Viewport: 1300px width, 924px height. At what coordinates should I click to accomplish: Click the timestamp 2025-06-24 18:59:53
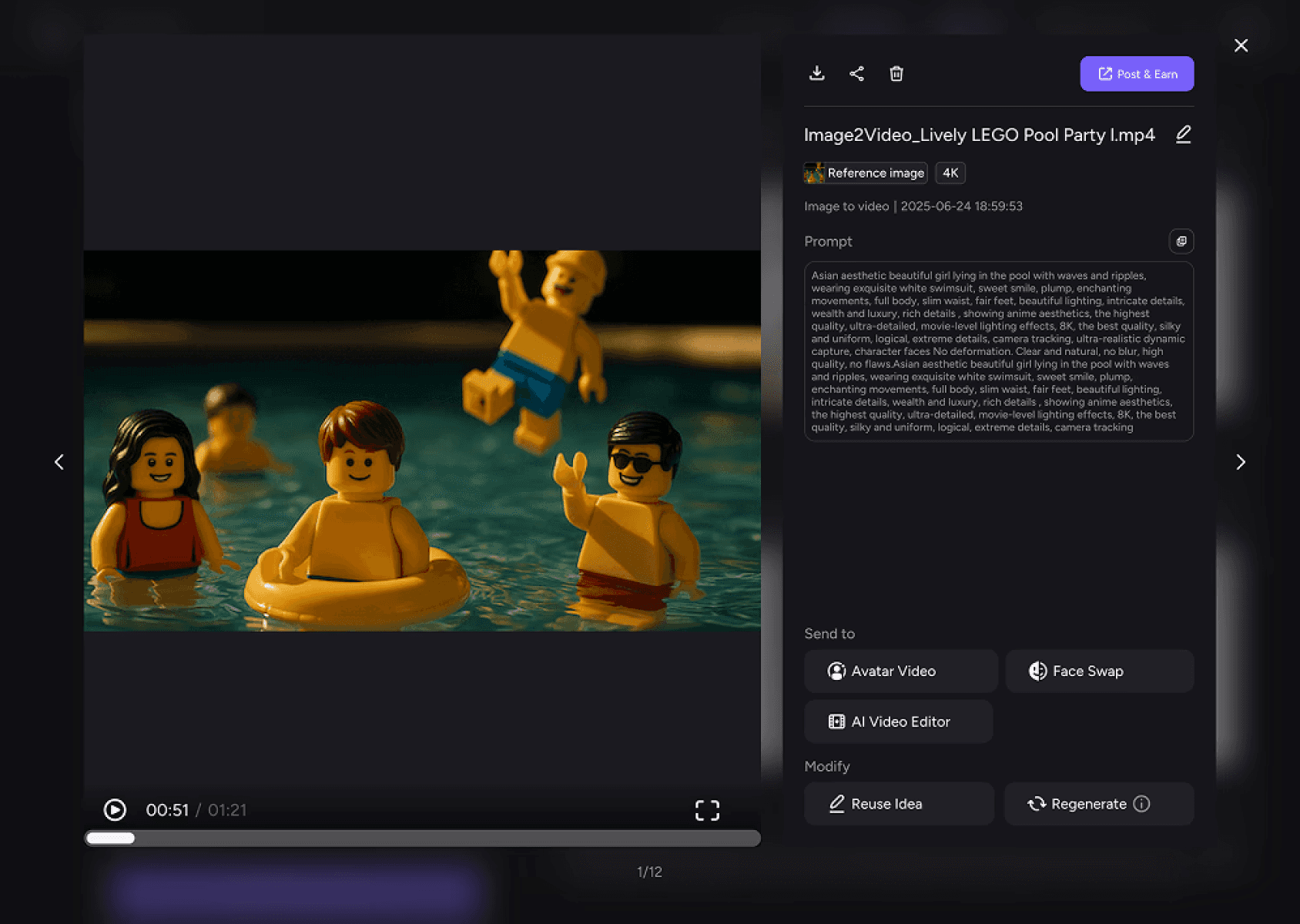pos(962,206)
